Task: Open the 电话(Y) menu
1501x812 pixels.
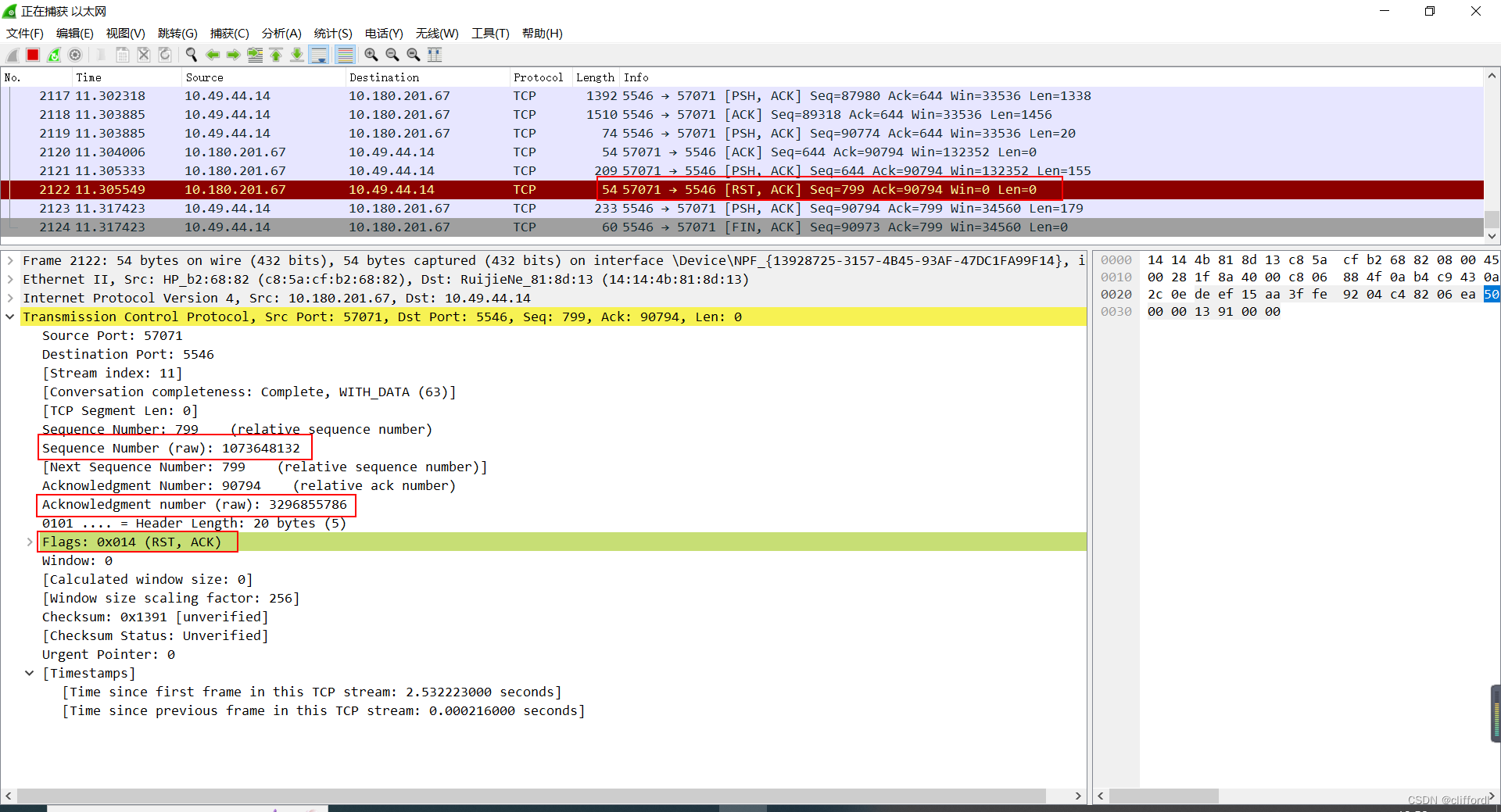Action: (384, 33)
